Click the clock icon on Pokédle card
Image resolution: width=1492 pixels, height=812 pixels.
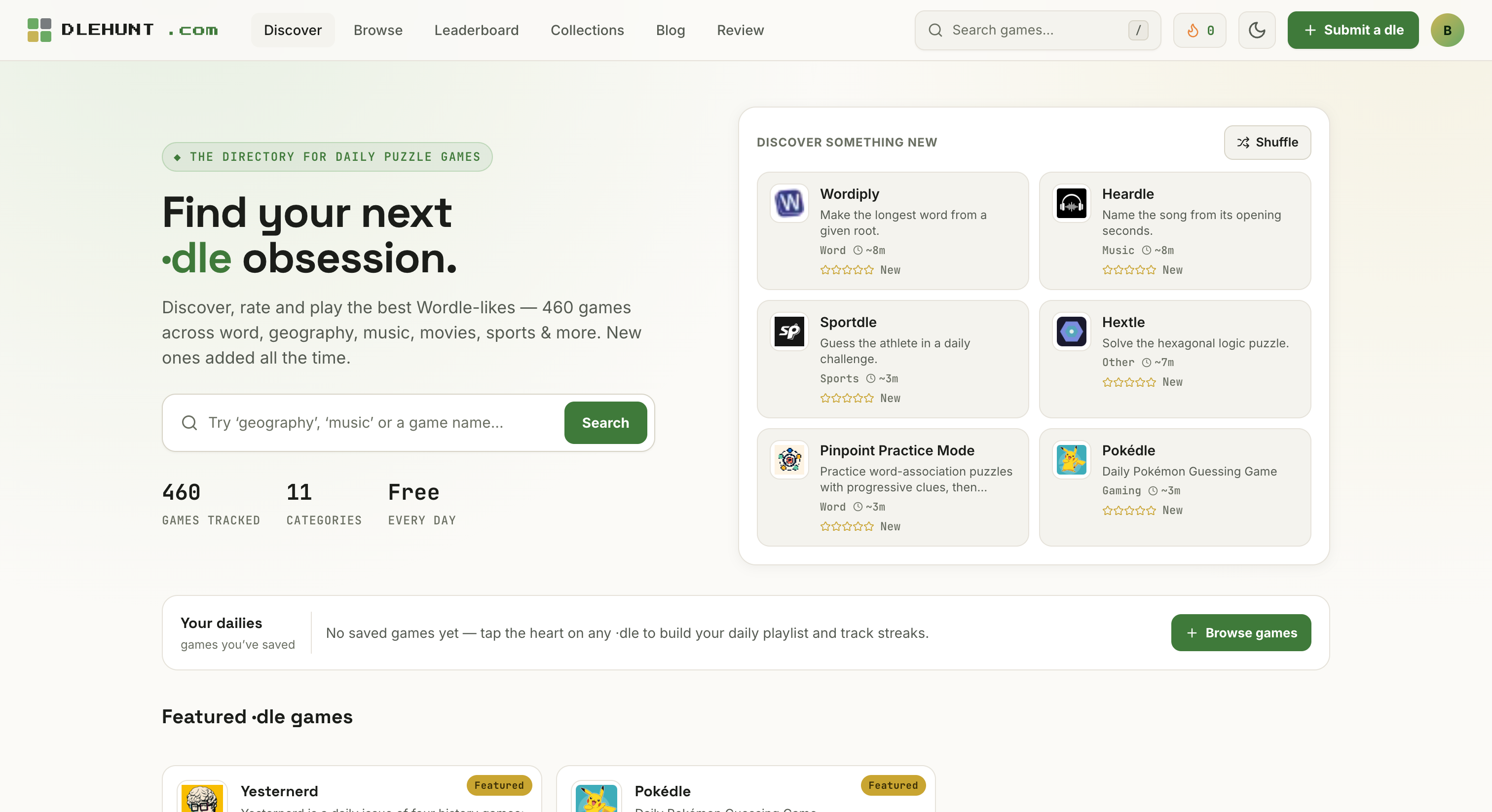1153,491
